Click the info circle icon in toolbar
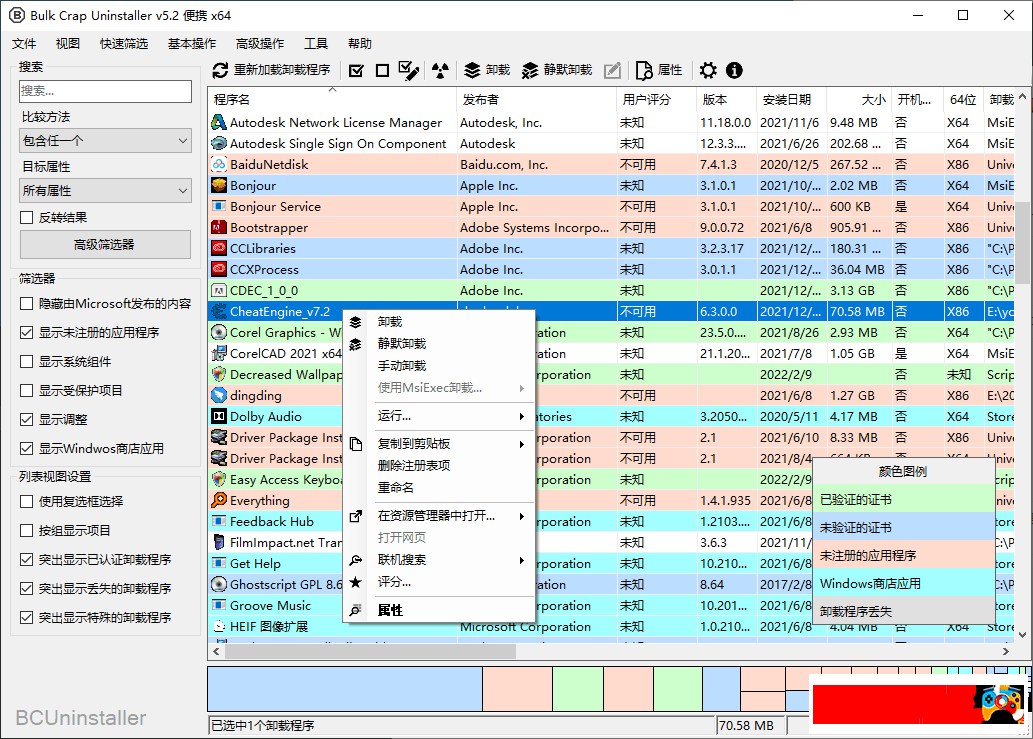1033x739 pixels. [x=734, y=70]
